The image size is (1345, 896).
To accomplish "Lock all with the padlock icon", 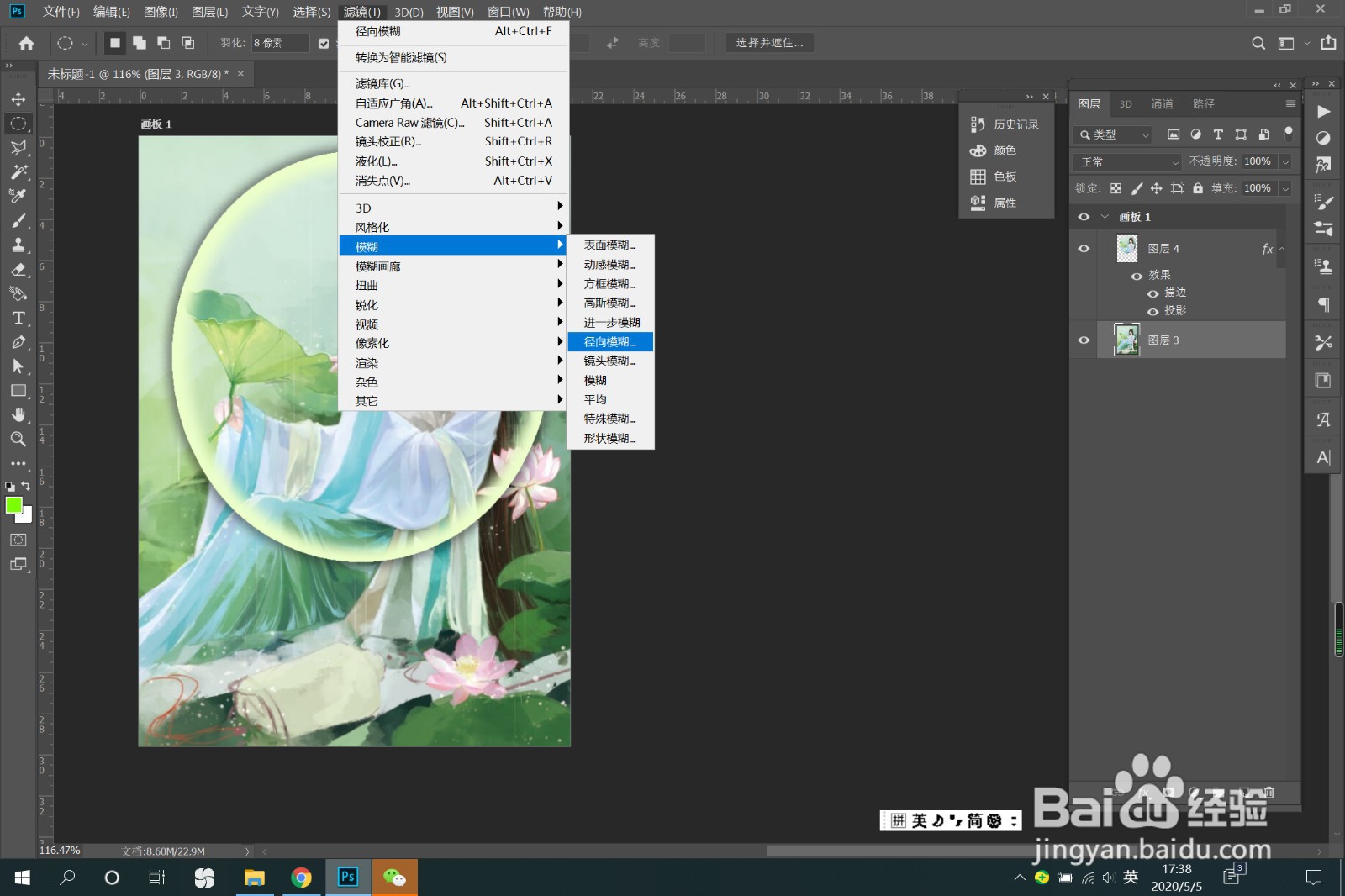I will 1197,188.
